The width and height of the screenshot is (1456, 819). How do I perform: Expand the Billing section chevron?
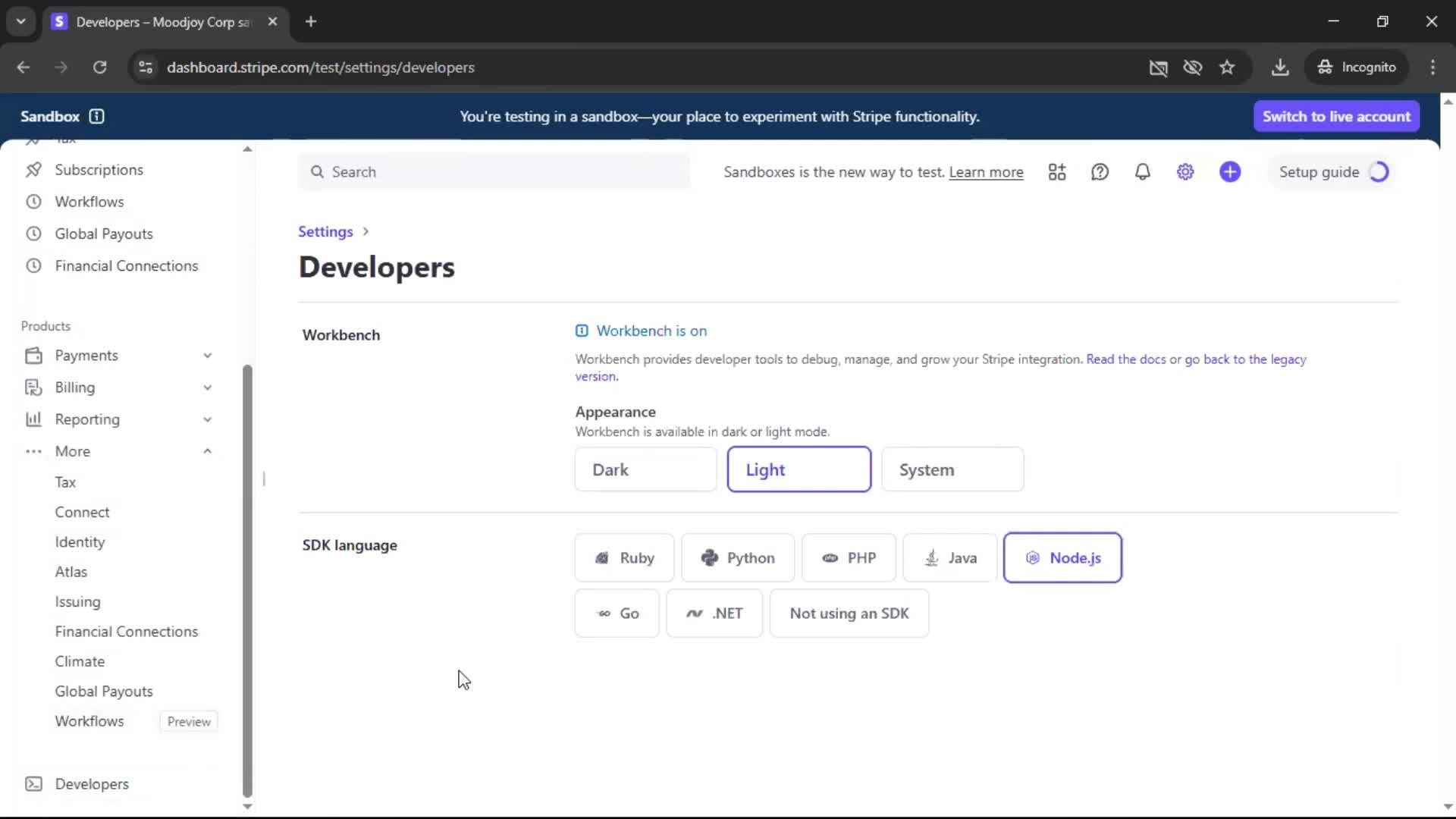208,388
